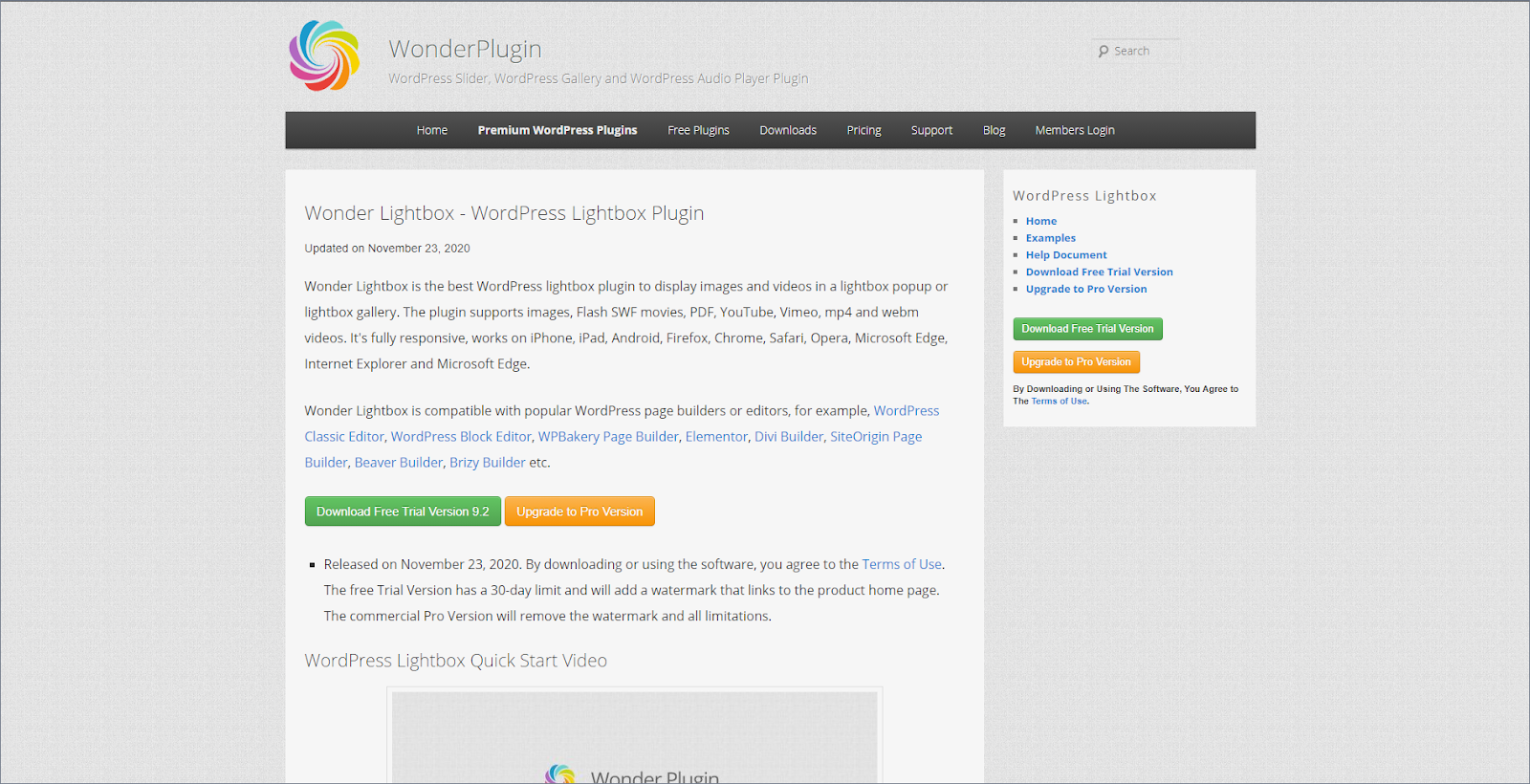Viewport: 1530px width, 784px height.
Task: Follow the WPBakery Page Builder link
Action: click(x=608, y=436)
